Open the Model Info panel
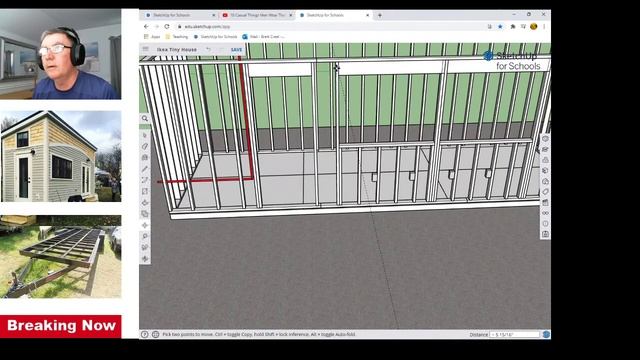The width and height of the screenshot is (640, 360). (545, 224)
